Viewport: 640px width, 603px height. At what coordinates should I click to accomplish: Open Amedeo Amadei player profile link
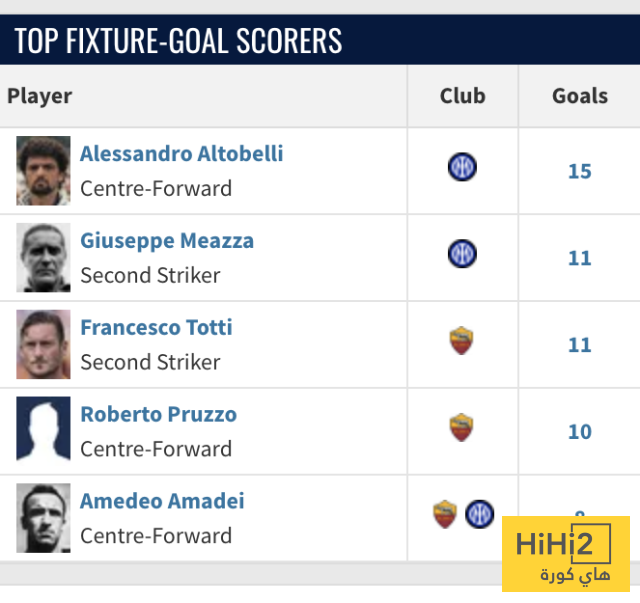coord(162,502)
